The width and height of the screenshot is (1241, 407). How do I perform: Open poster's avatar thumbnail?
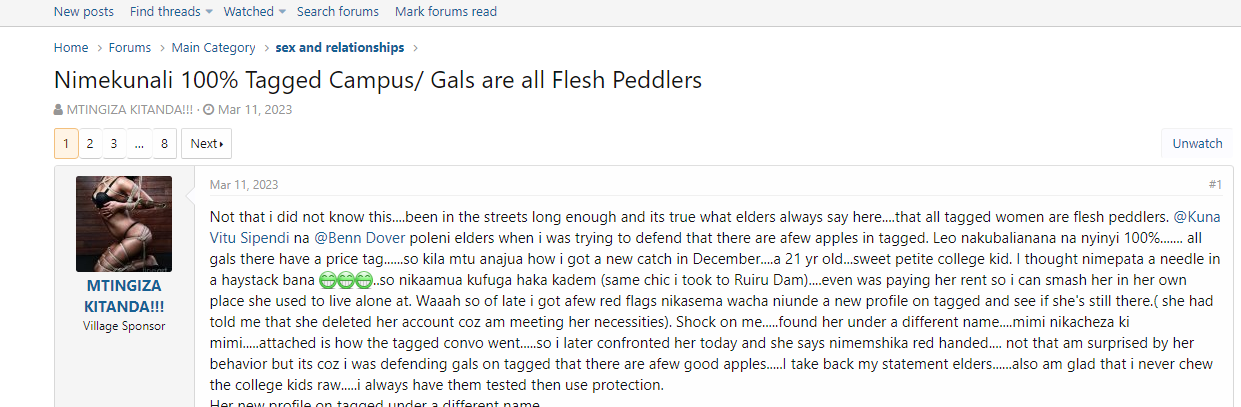[124, 224]
